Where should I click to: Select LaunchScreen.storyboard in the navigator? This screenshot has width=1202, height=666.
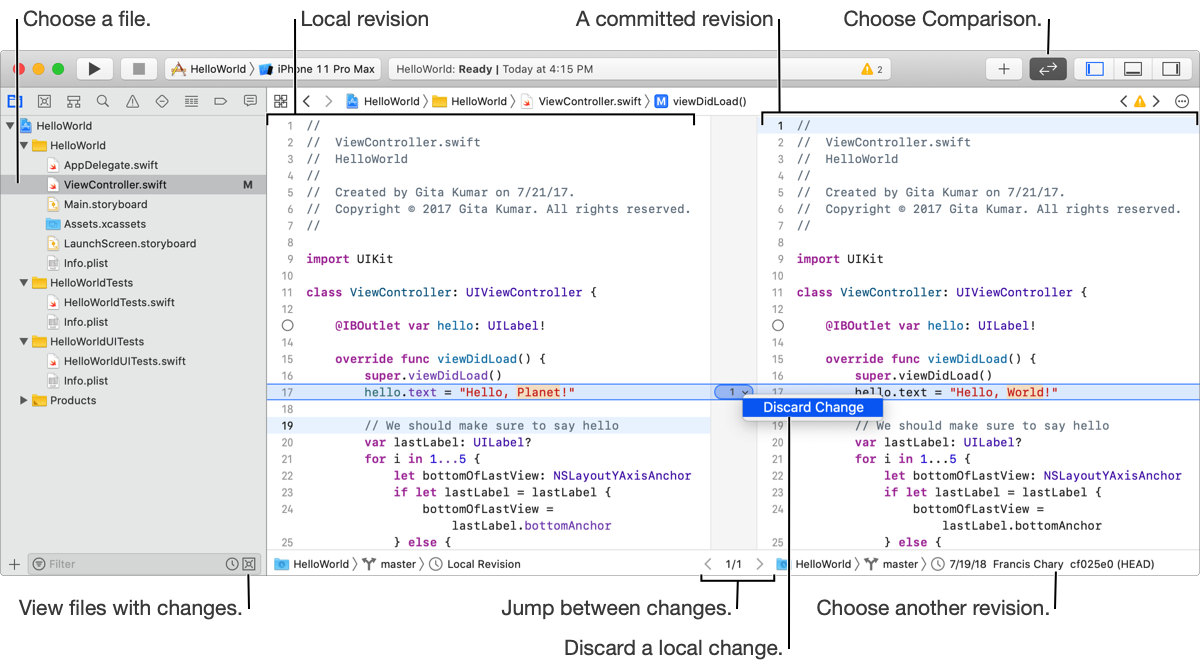click(130, 243)
